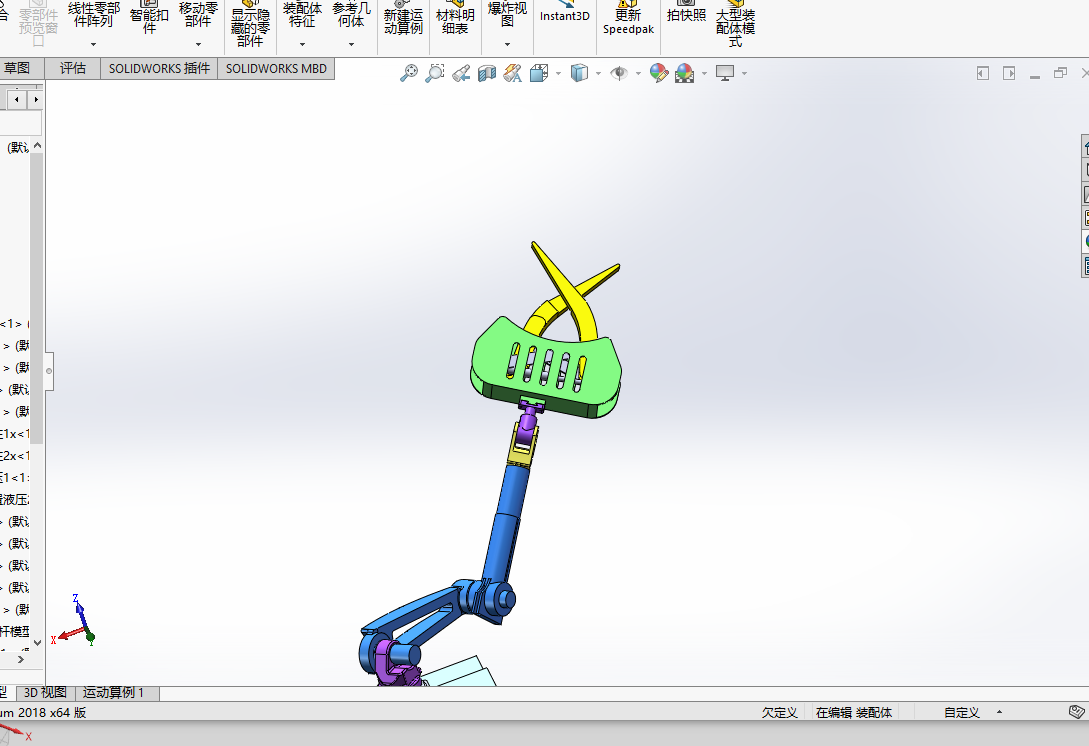The height and width of the screenshot is (746, 1089).
Task: Click 线性零部件阵列 command
Action: click(x=94, y=14)
